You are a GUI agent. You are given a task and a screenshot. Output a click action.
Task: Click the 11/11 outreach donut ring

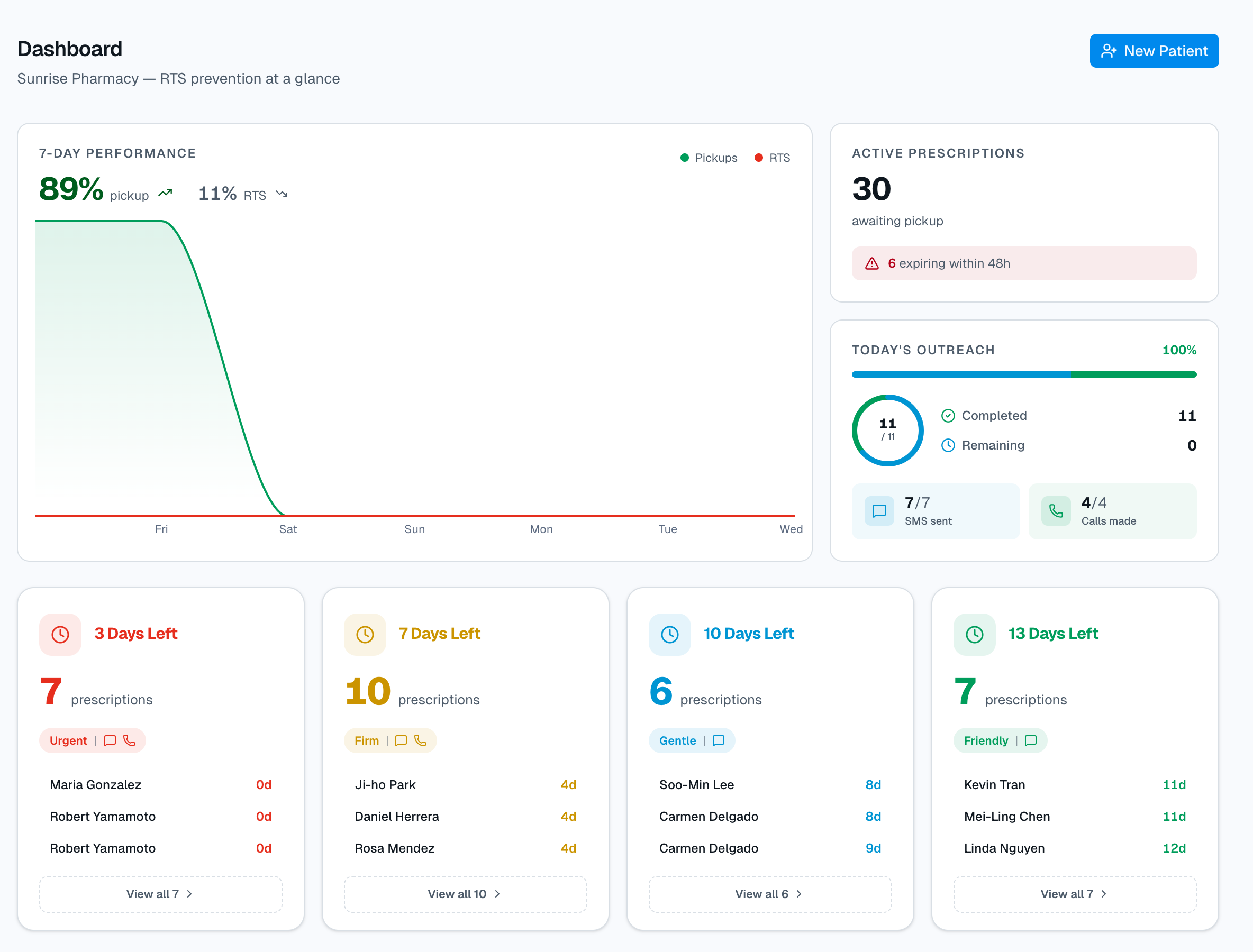coord(887,429)
